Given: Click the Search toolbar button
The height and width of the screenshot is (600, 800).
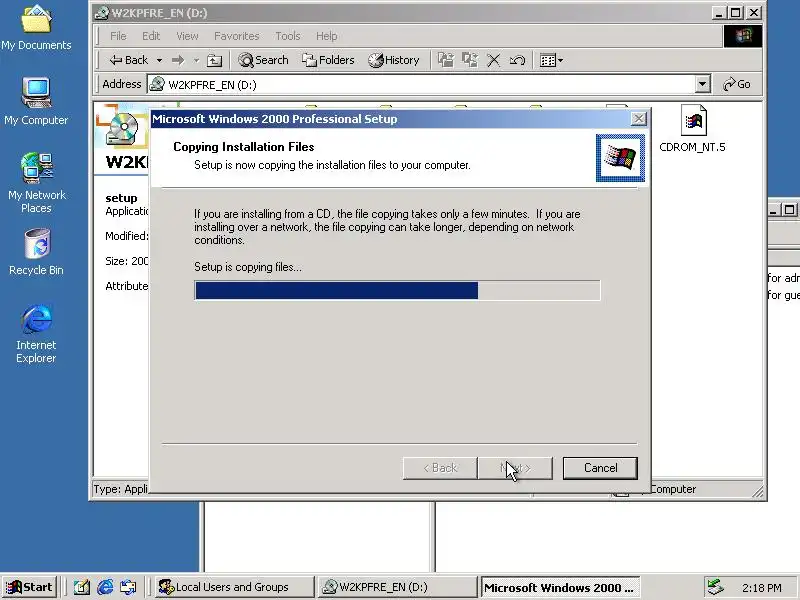Looking at the screenshot, I should [x=263, y=60].
